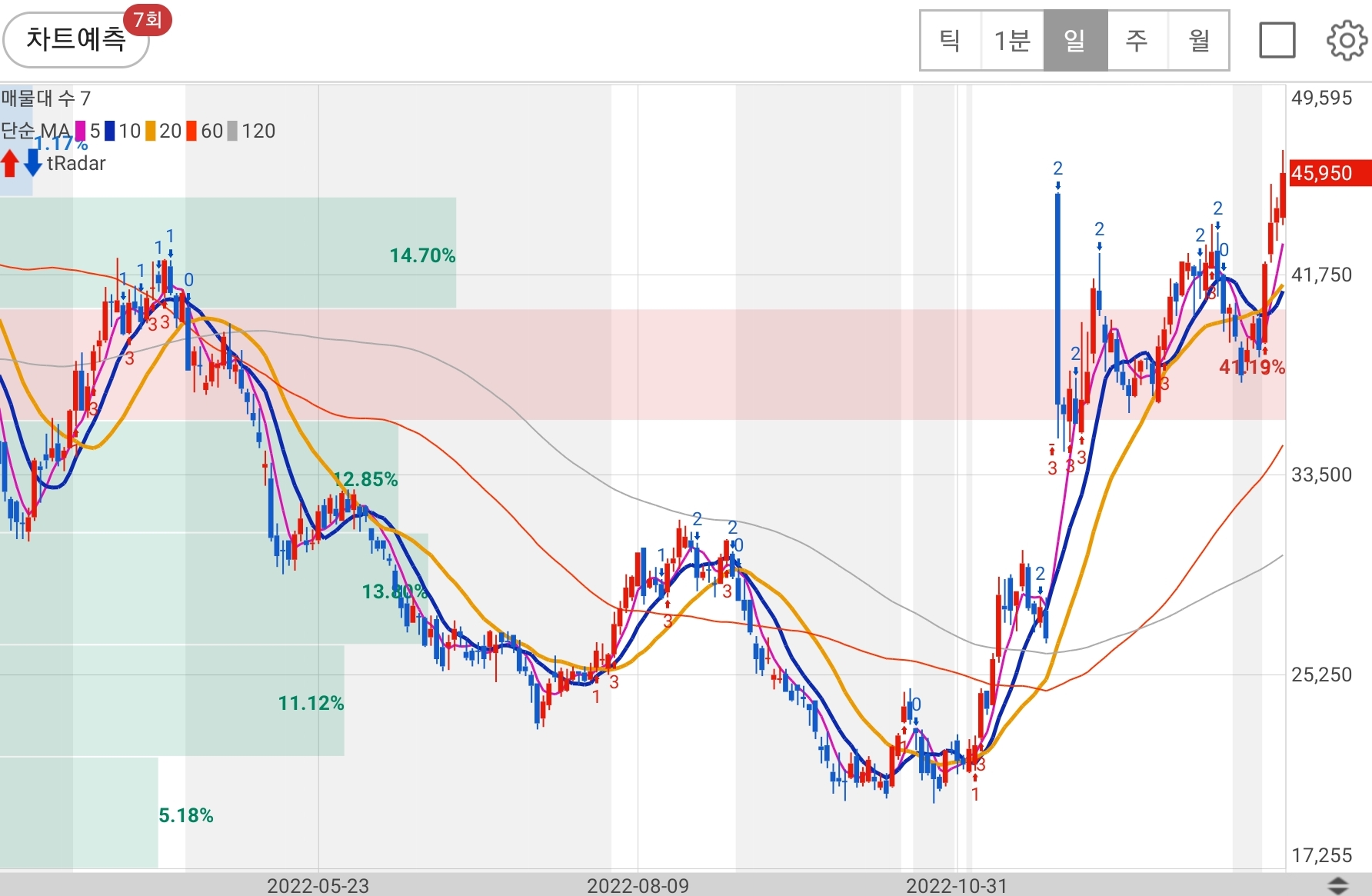The height and width of the screenshot is (896, 1372).
Task: Click the 12.85% volume profile label
Action: [365, 479]
